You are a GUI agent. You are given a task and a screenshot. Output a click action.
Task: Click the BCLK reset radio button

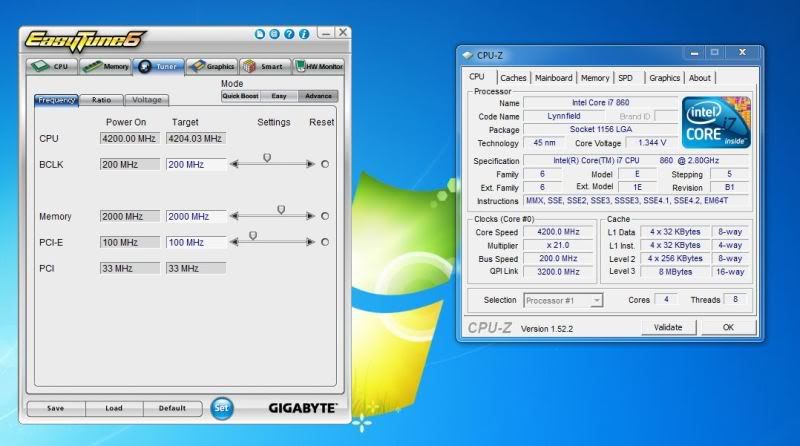pyautogui.click(x=325, y=164)
